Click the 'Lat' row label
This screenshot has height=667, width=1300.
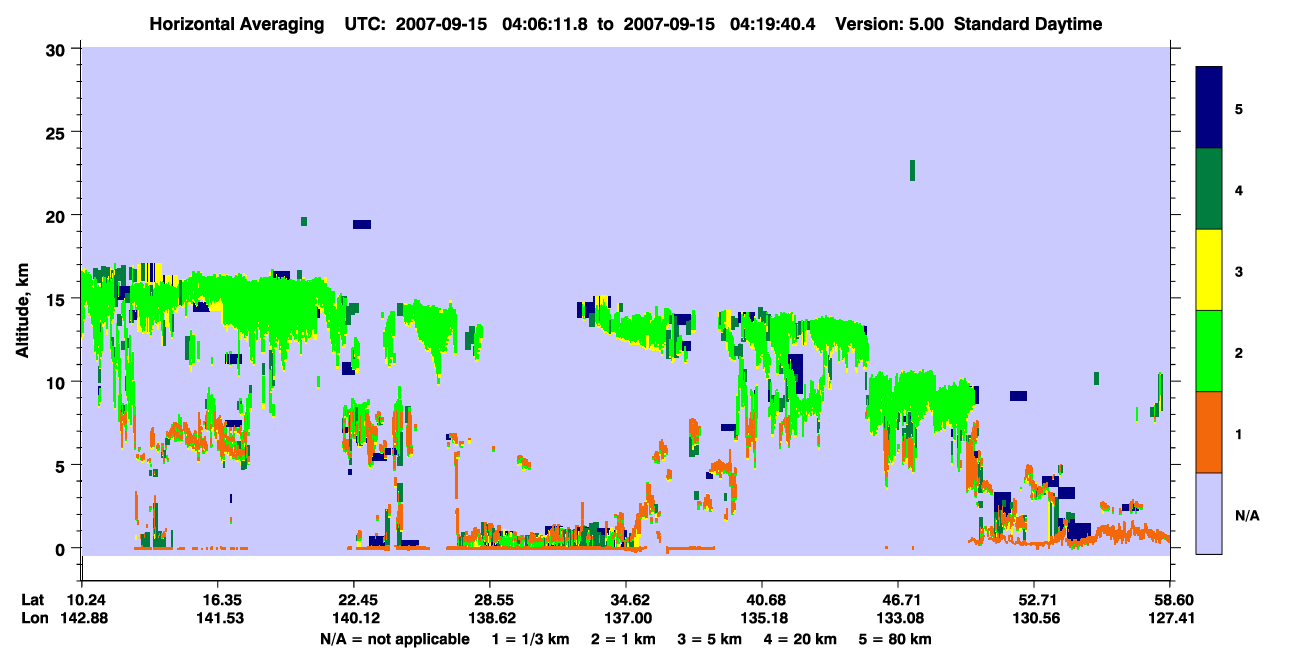pos(33,600)
